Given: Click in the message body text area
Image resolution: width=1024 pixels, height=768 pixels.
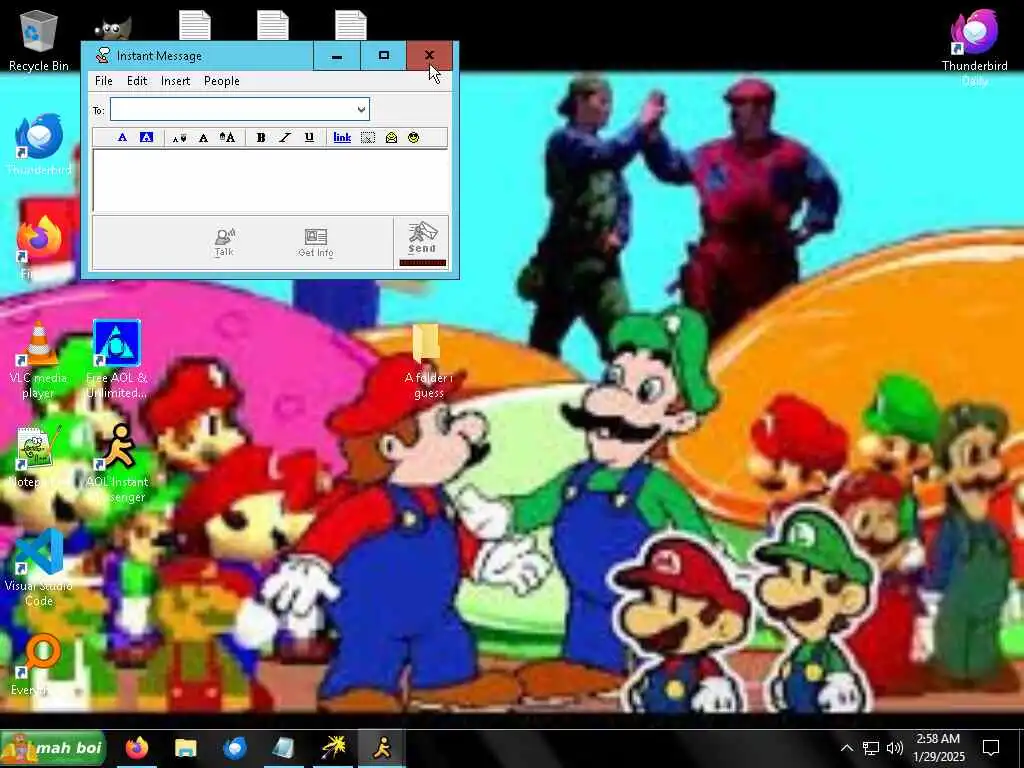Looking at the screenshot, I should point(271,181).
